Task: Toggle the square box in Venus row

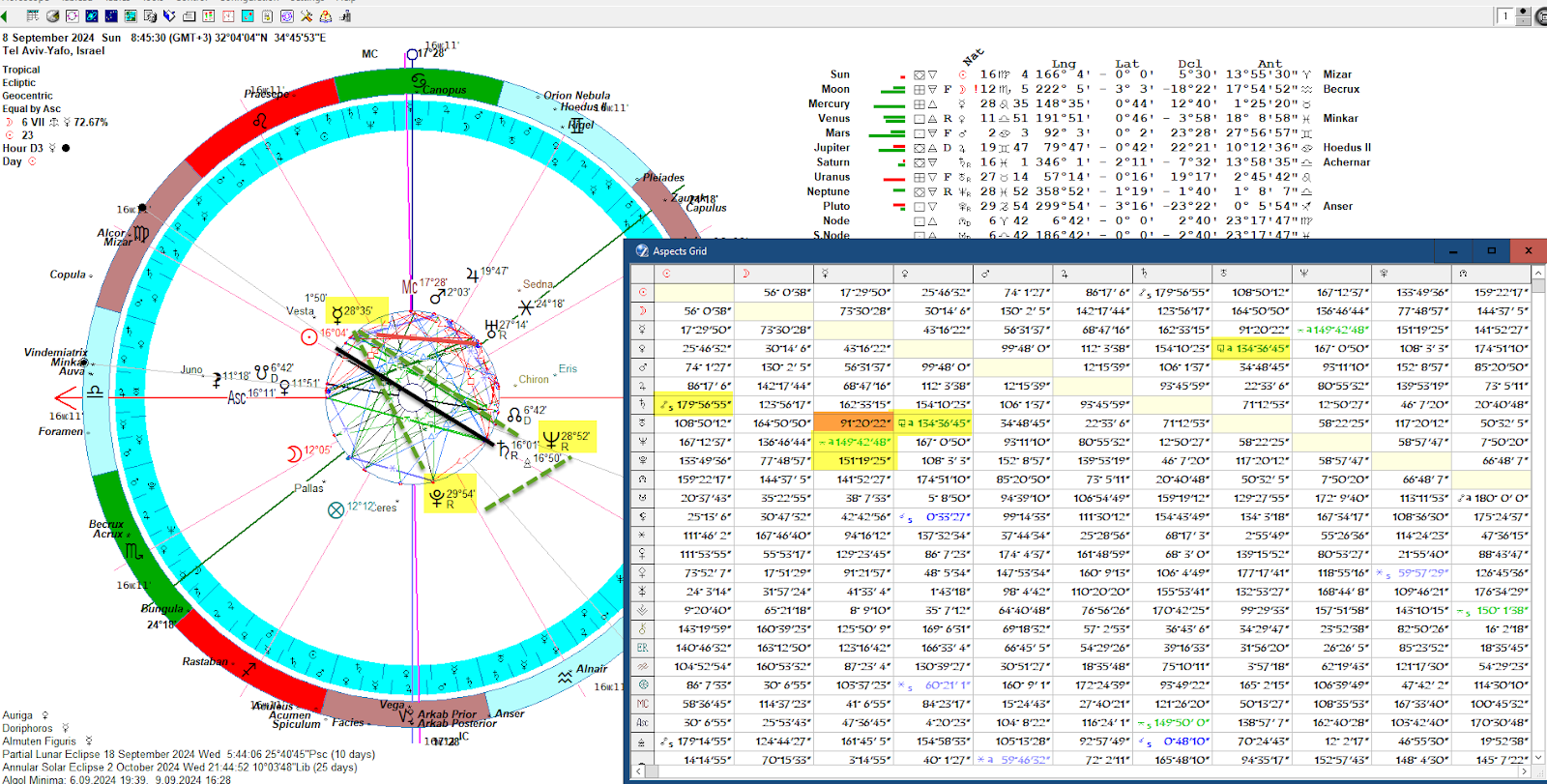Action: pos(919,118)
